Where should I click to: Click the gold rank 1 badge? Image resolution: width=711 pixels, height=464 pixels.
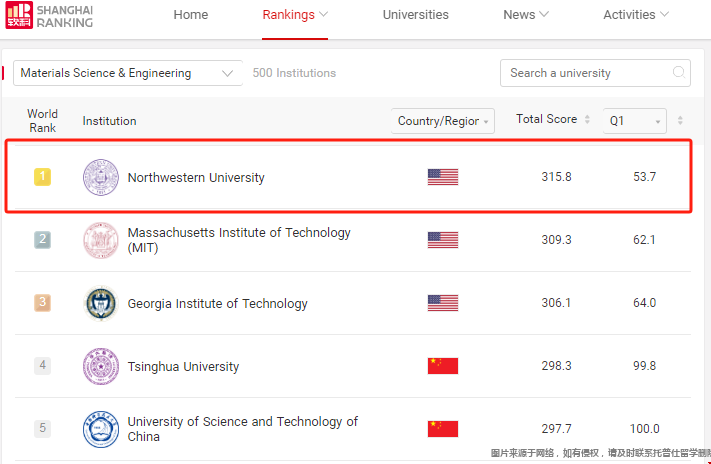[x=43, y=176]
